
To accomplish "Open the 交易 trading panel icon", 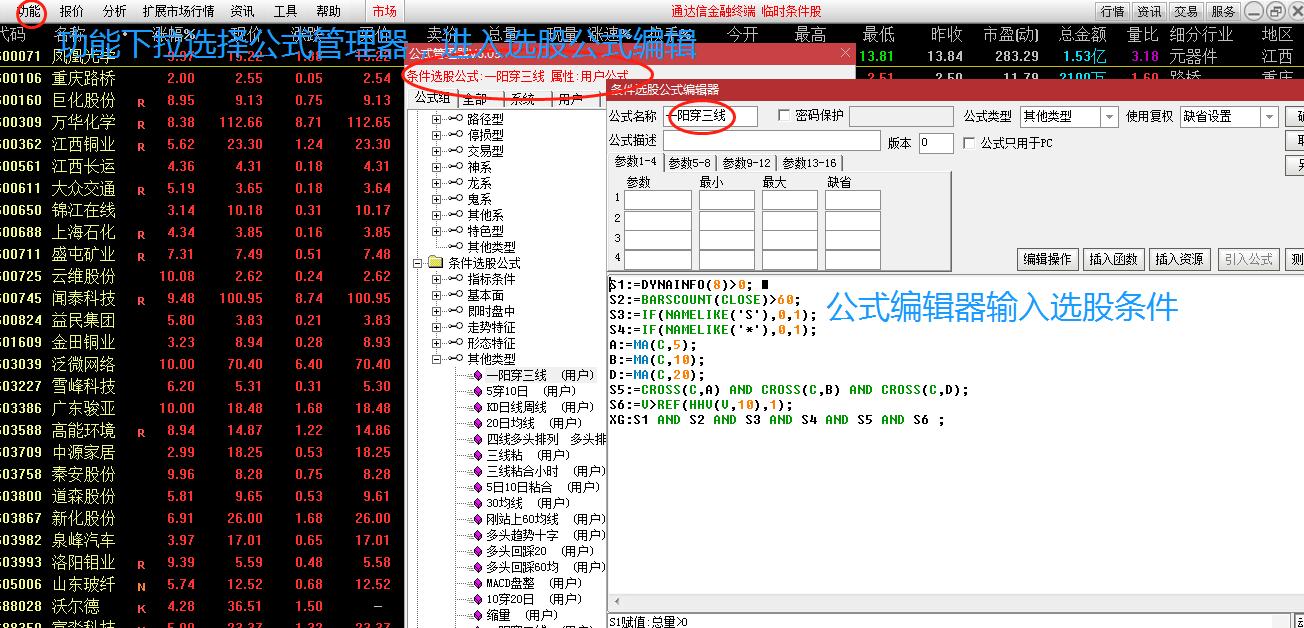I will (x=1186, y=11).
